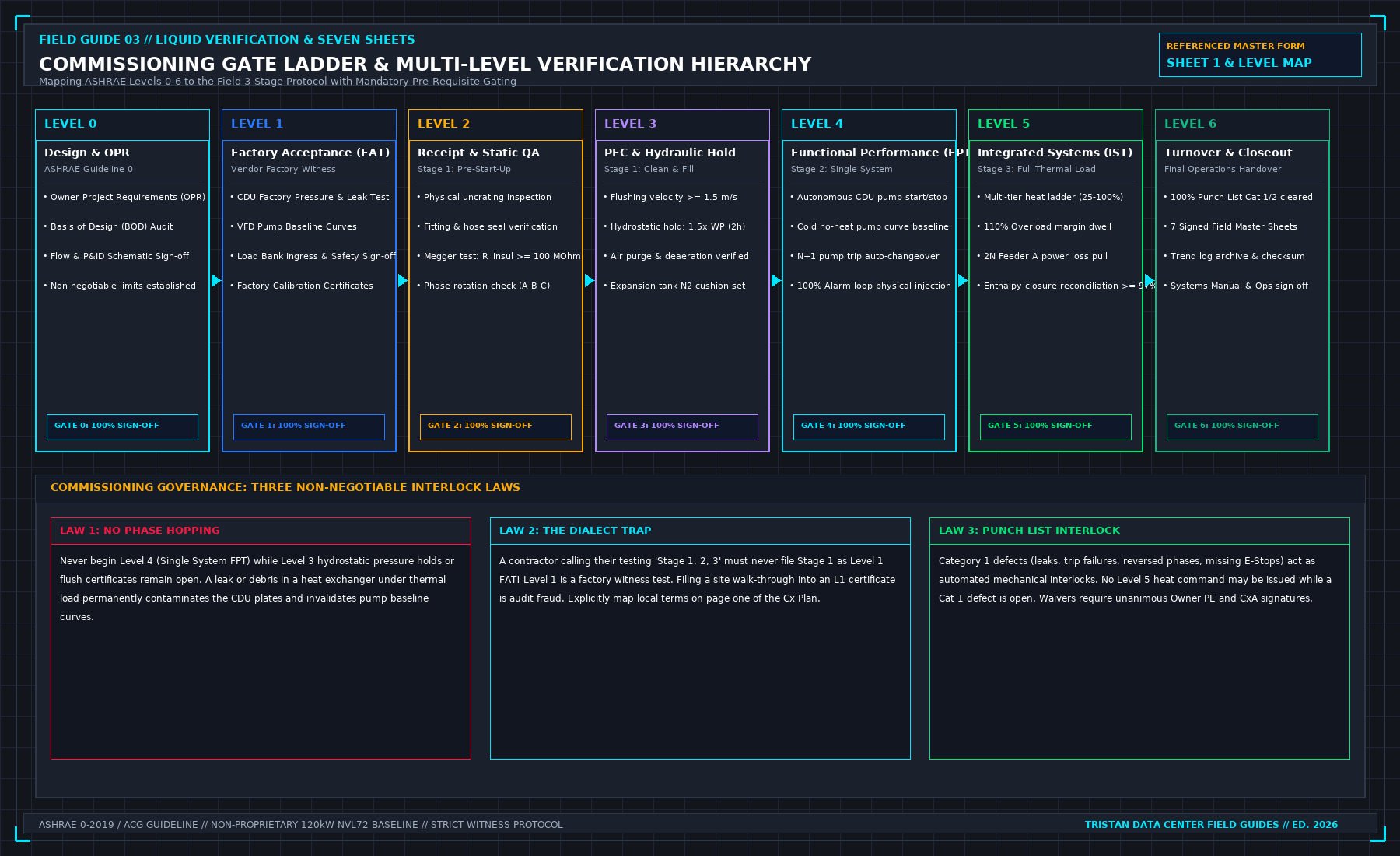Screen dimensions: 1400x856
Task: Click '2N Feeder A power loss pull' bullet
Action: (1042, 257)
